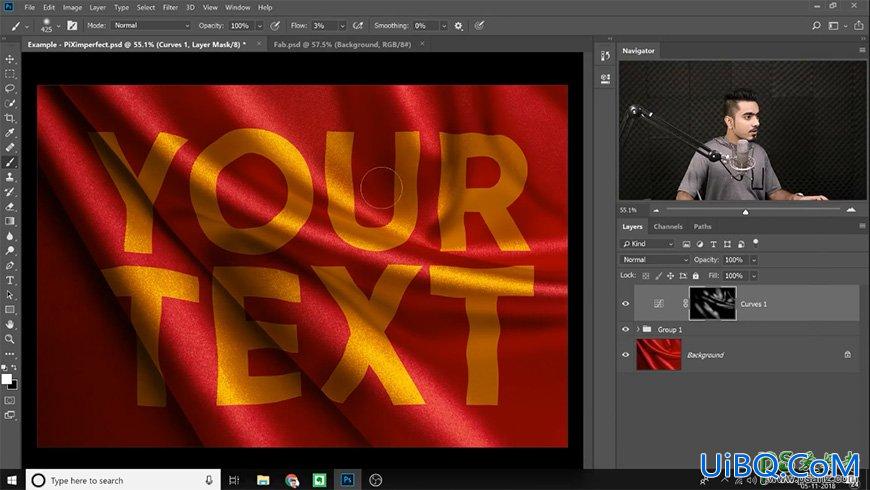Open the brush Mode dropdown

[x=151, y=26]
